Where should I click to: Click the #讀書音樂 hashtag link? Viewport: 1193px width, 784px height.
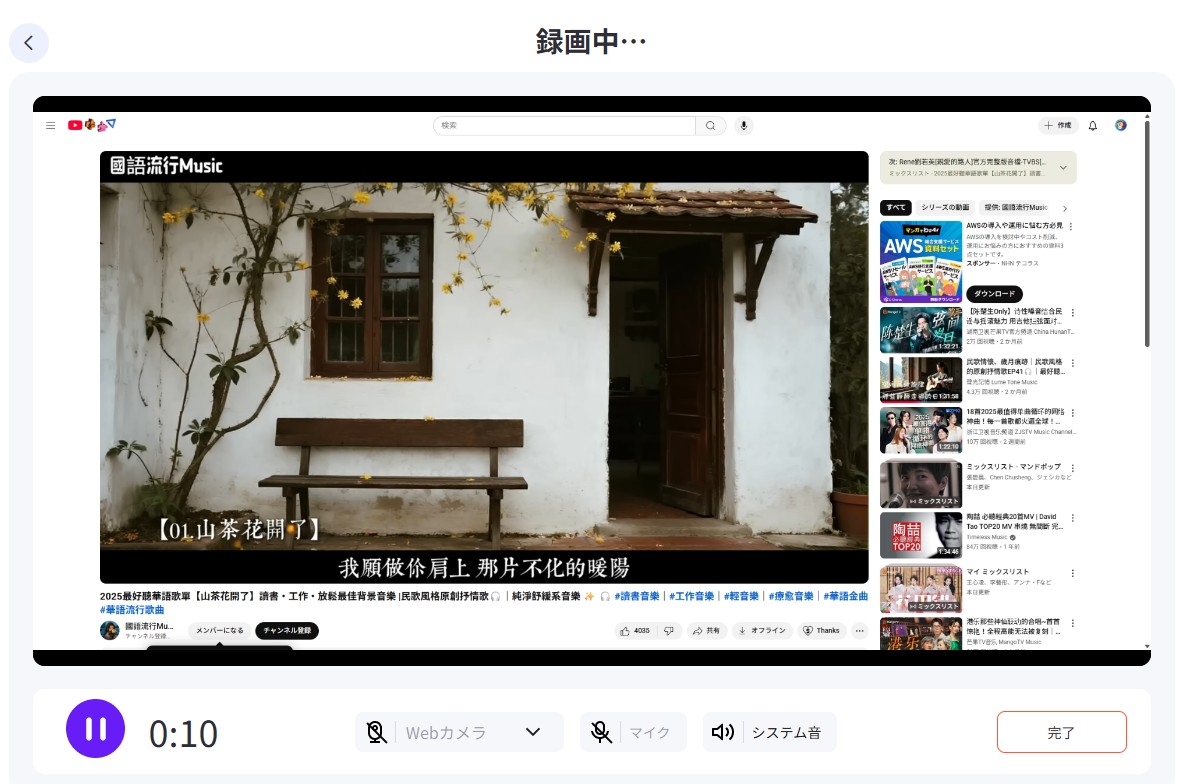(637, 596)
